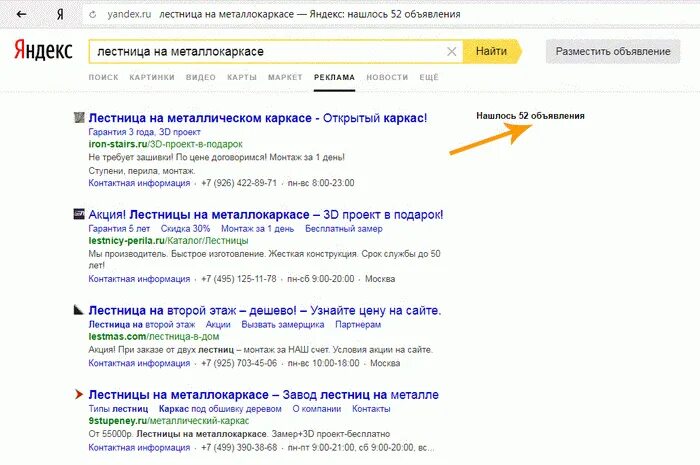Visit lestmas.com/лестница-в-дом URL
Image resolution: width=700 pixels, height=465 pixels.
point(154,337)
